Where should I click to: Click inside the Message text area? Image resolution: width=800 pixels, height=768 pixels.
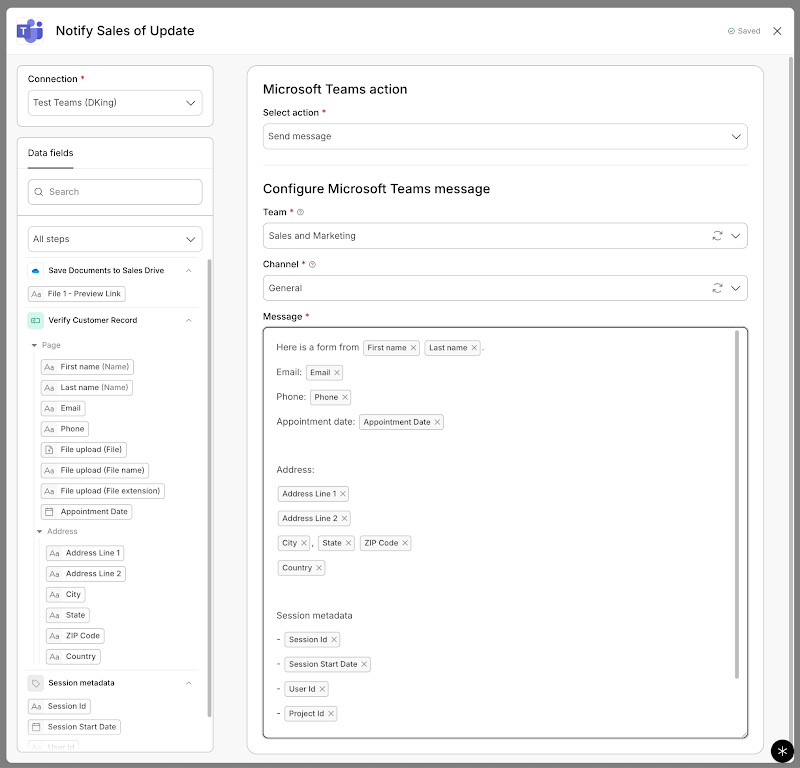[505, 533]
